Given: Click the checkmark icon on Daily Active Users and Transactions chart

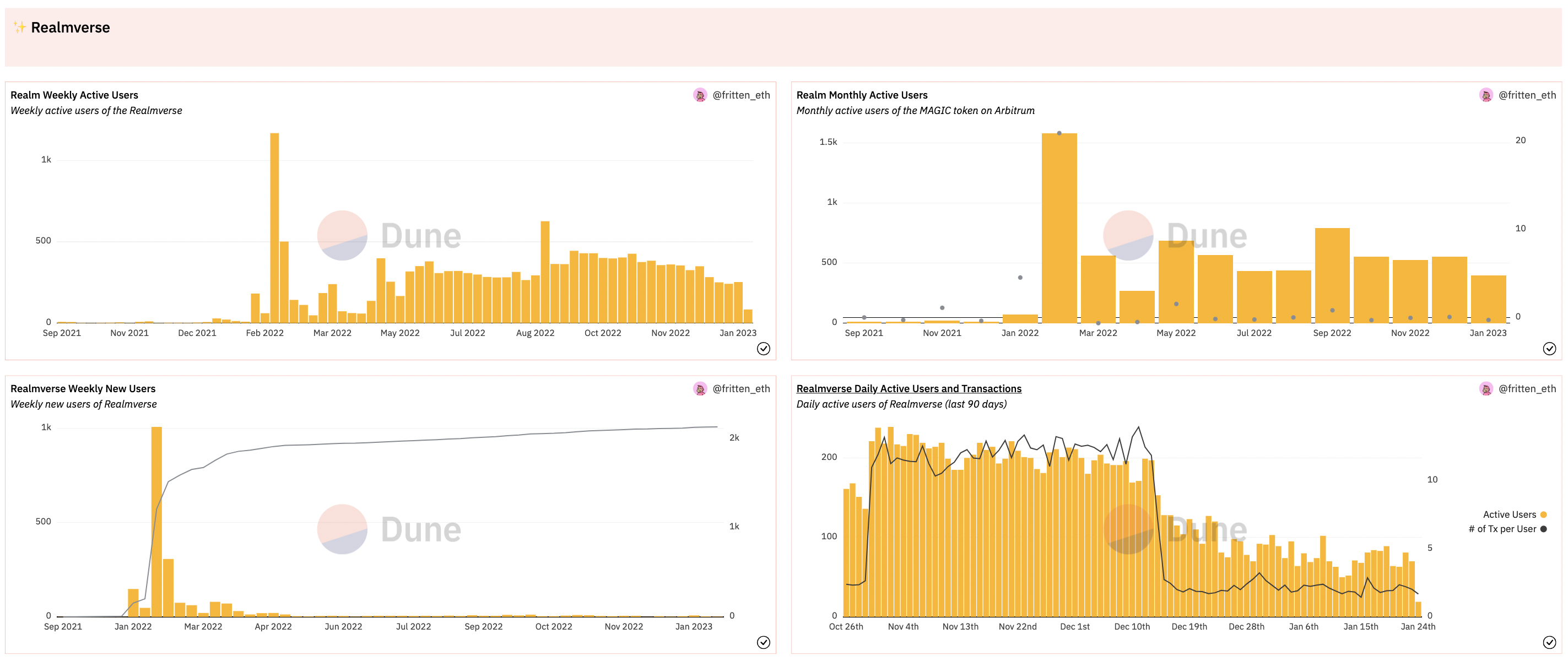Looking at the screenshot, I should [x=1549, y=642].
